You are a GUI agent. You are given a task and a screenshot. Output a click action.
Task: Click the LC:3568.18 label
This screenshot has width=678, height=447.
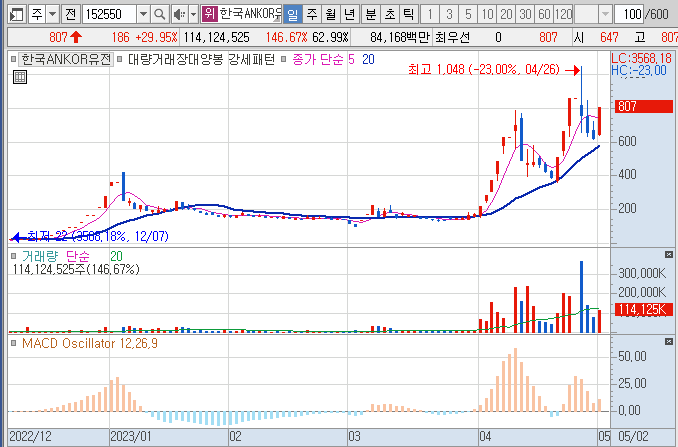tap(641, 58)
